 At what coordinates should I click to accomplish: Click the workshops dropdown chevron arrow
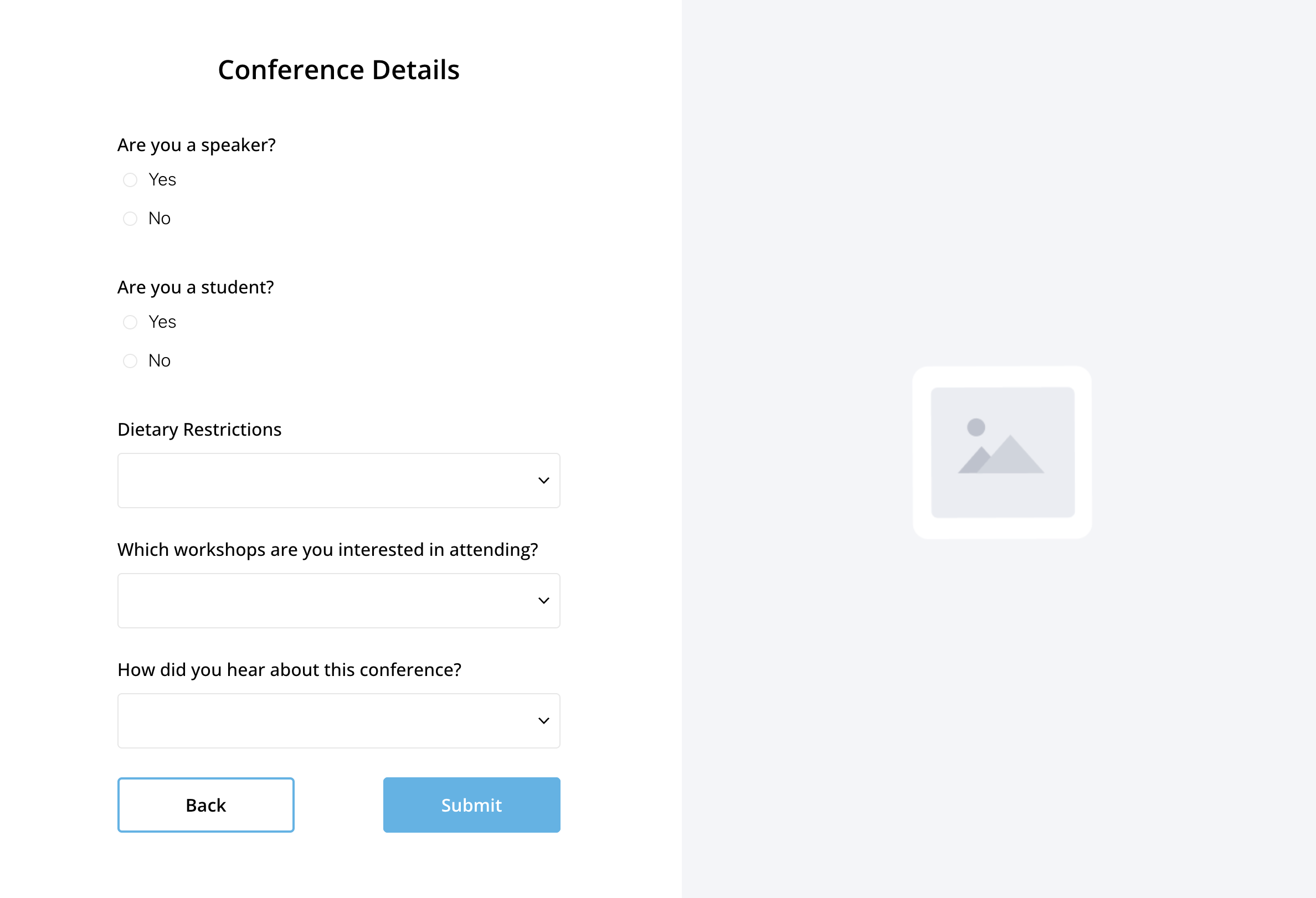point(543,600)
